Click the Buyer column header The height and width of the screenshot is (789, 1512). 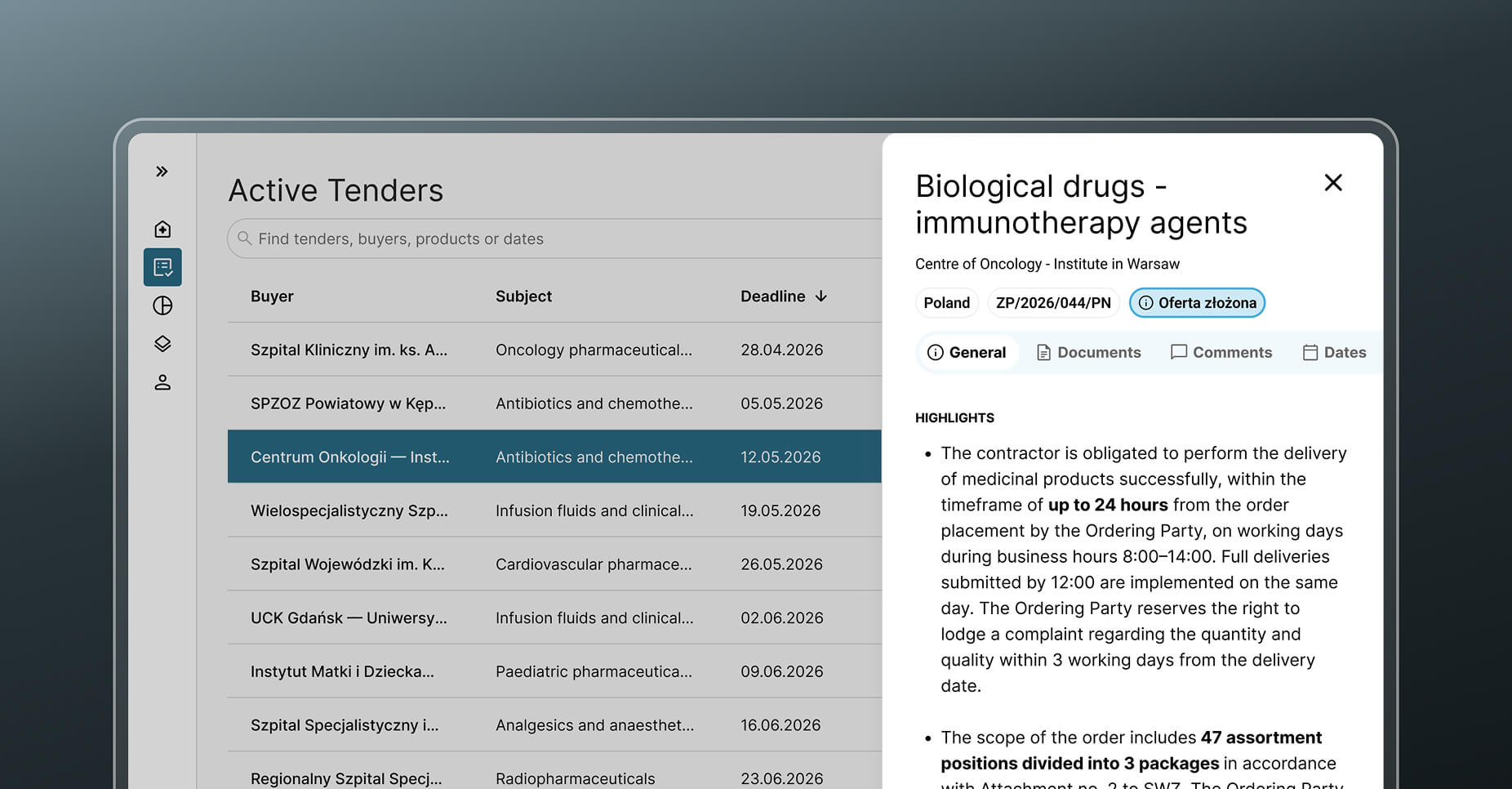point(272,296)
